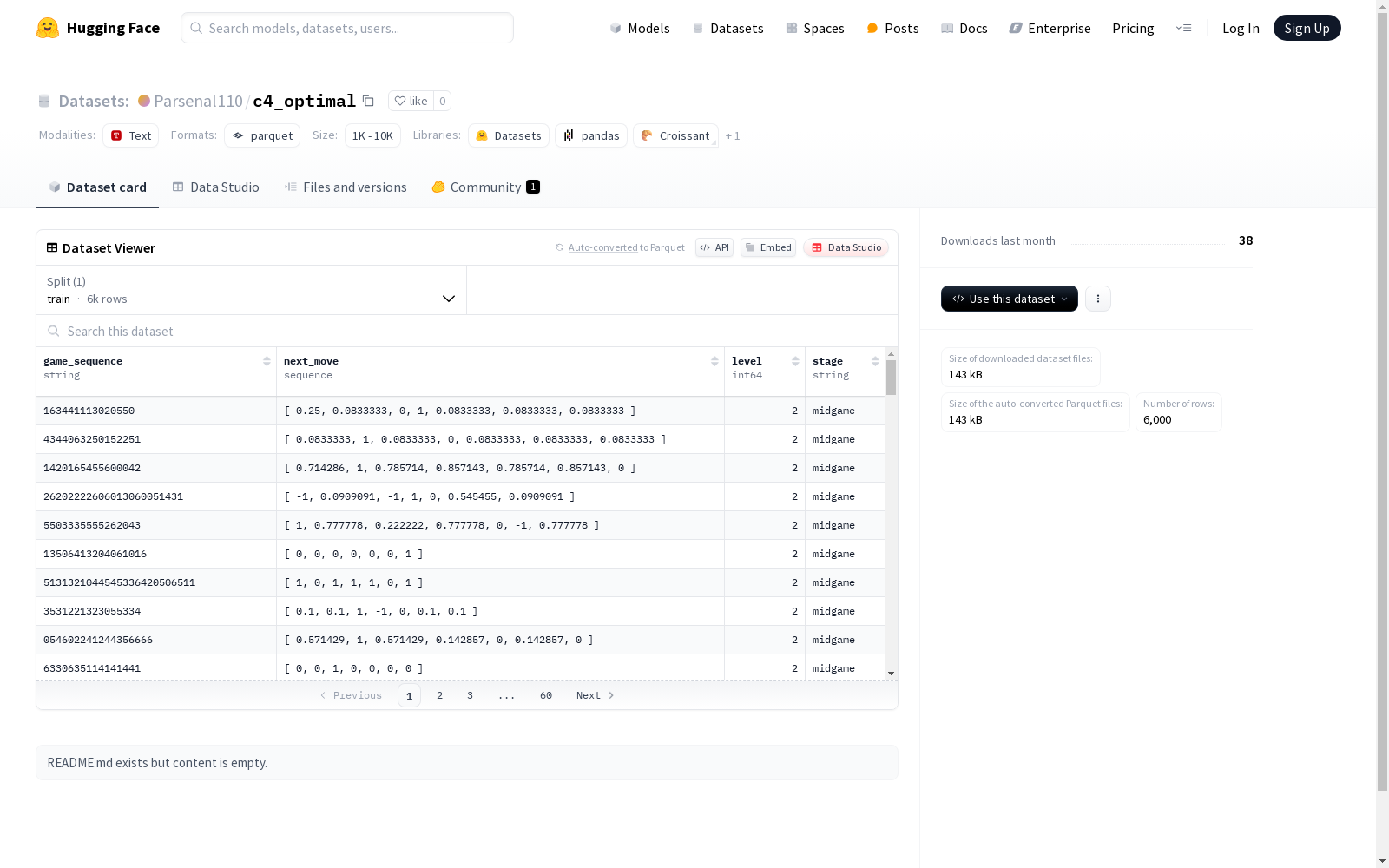This screenshot has width=1389, height=868.
Task: Click the table scroll-down arrow
Action: pos(891,674)
